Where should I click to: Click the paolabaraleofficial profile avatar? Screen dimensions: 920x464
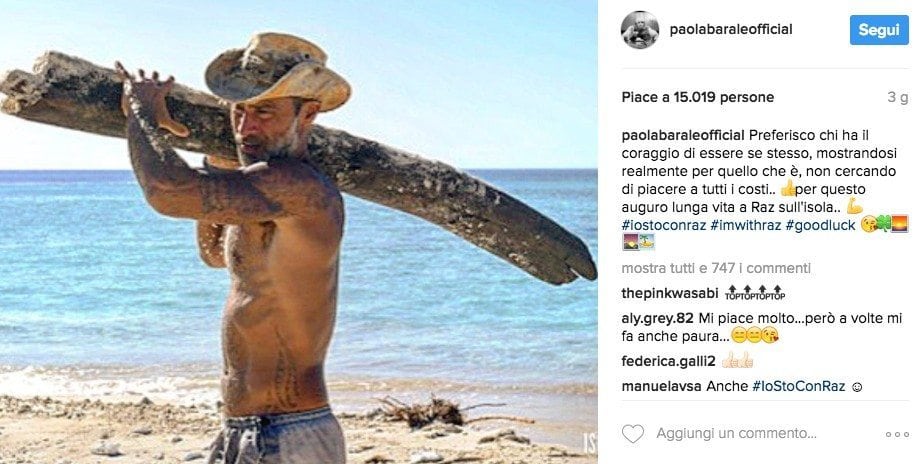coord(640,29)
